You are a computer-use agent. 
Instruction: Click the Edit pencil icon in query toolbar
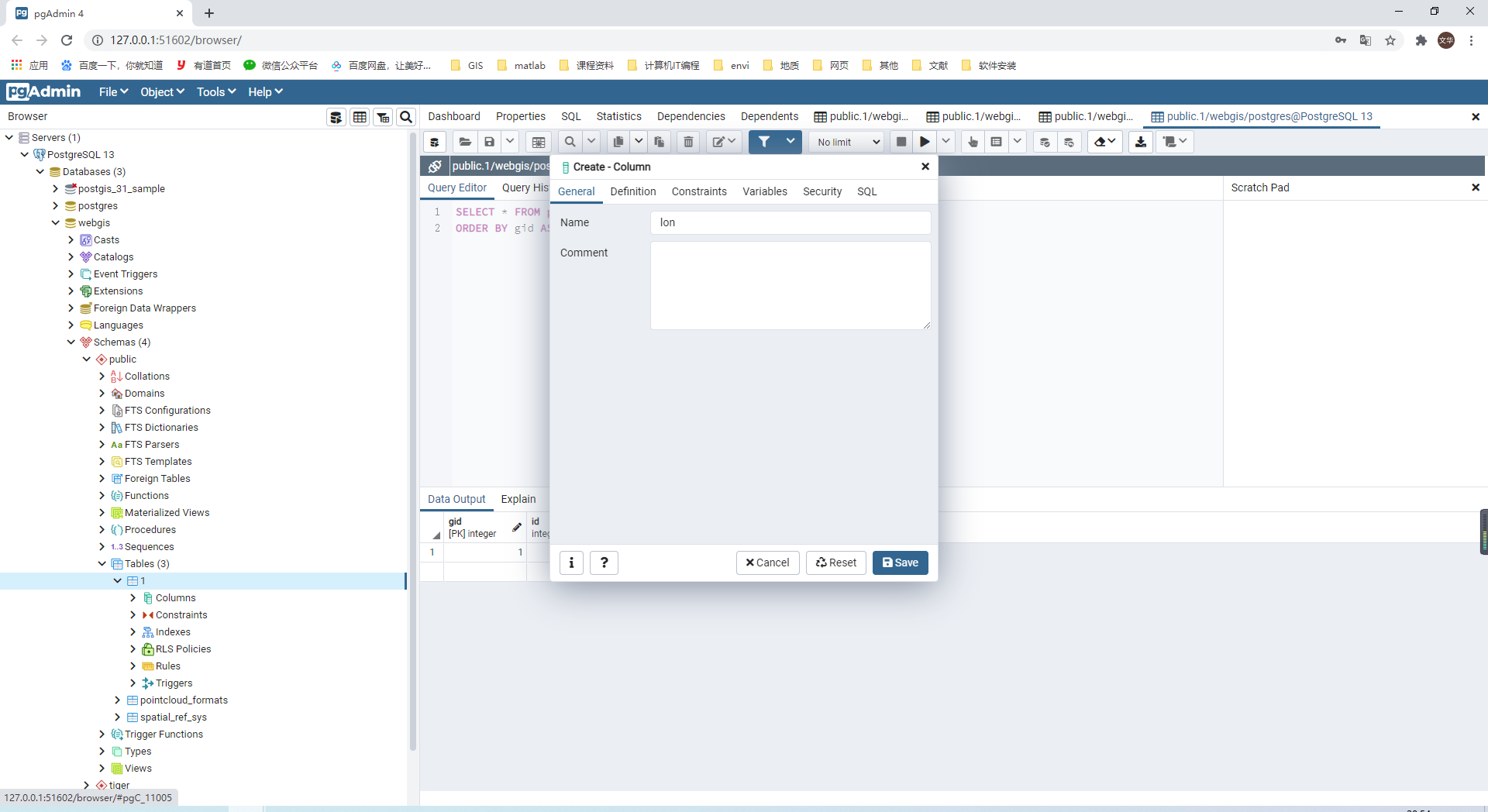[724, 142]
